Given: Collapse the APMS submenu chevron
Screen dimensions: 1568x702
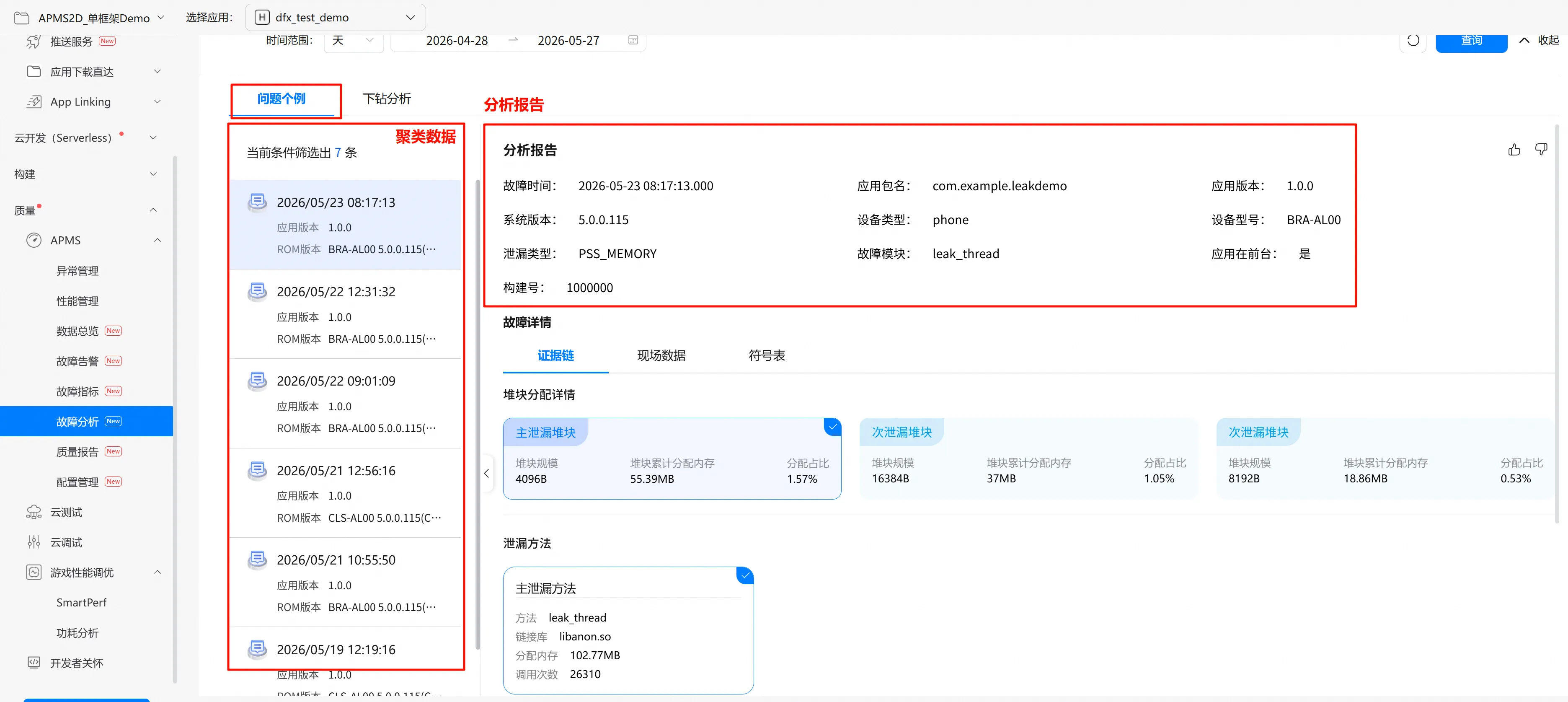Looking at the screenshot, I should (158, 240).
